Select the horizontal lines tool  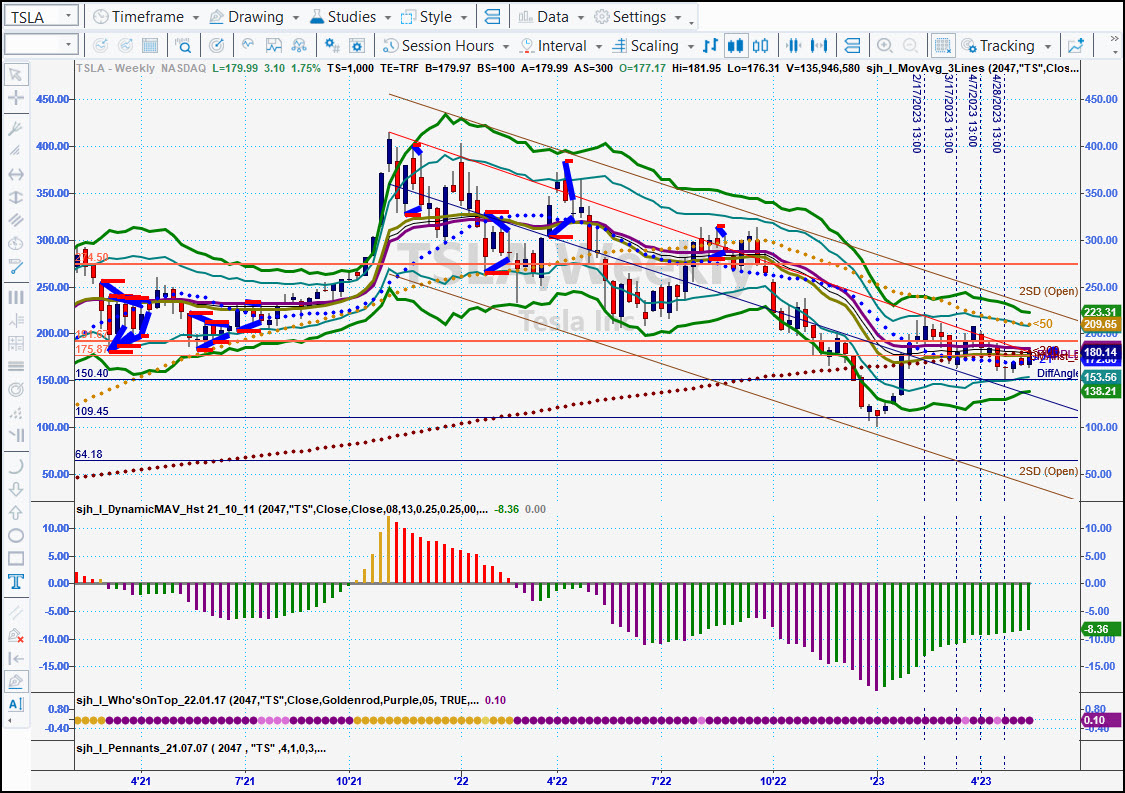coord(15,366)
